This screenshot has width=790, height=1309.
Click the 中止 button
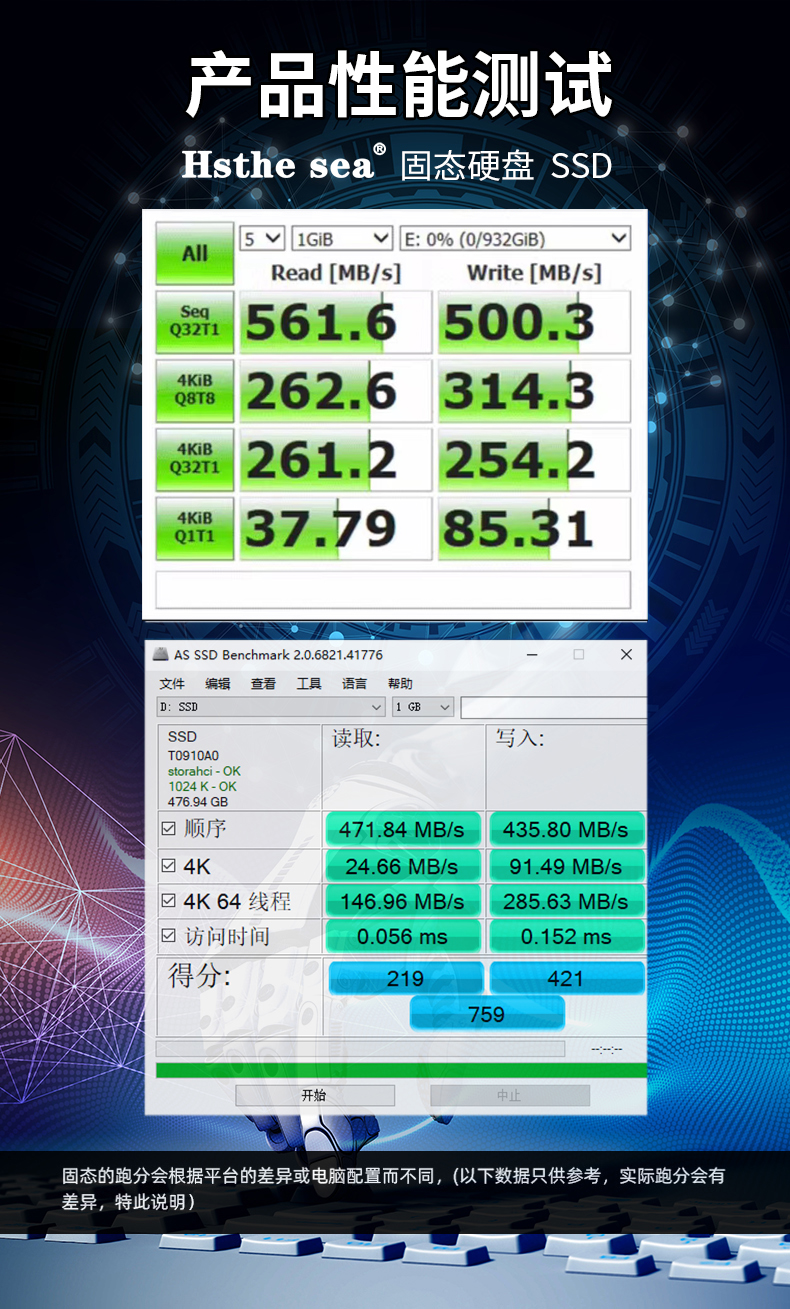pyautogui.click(x=510, y=1095)
